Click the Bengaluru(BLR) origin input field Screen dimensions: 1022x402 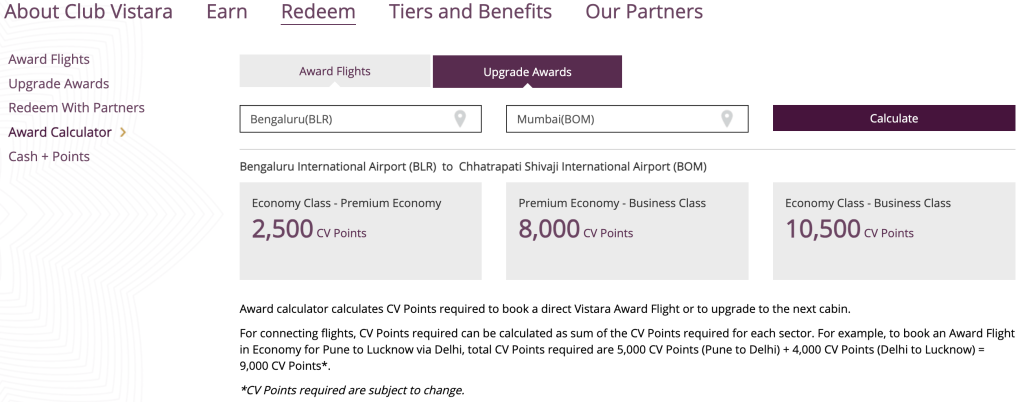340,119
